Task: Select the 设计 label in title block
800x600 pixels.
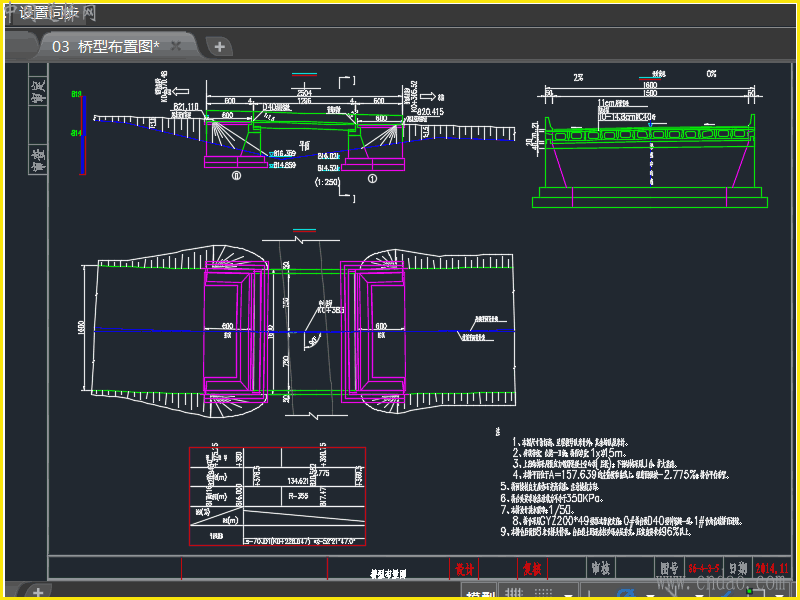Action: coord(464,569)
